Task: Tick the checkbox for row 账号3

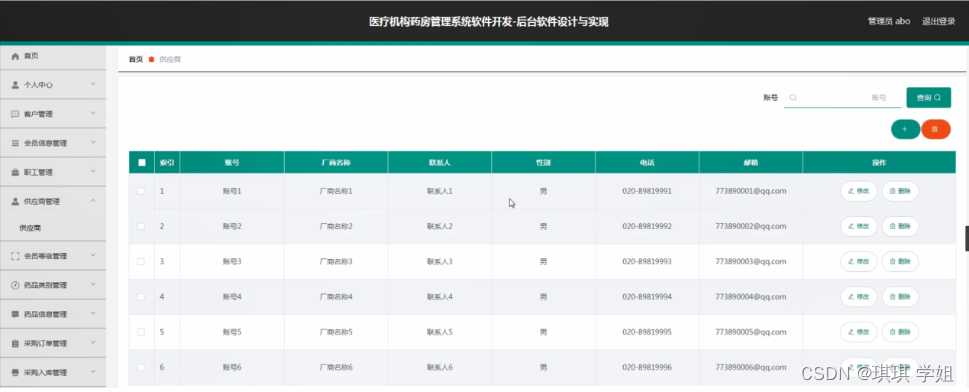Action: click(141, 262)
